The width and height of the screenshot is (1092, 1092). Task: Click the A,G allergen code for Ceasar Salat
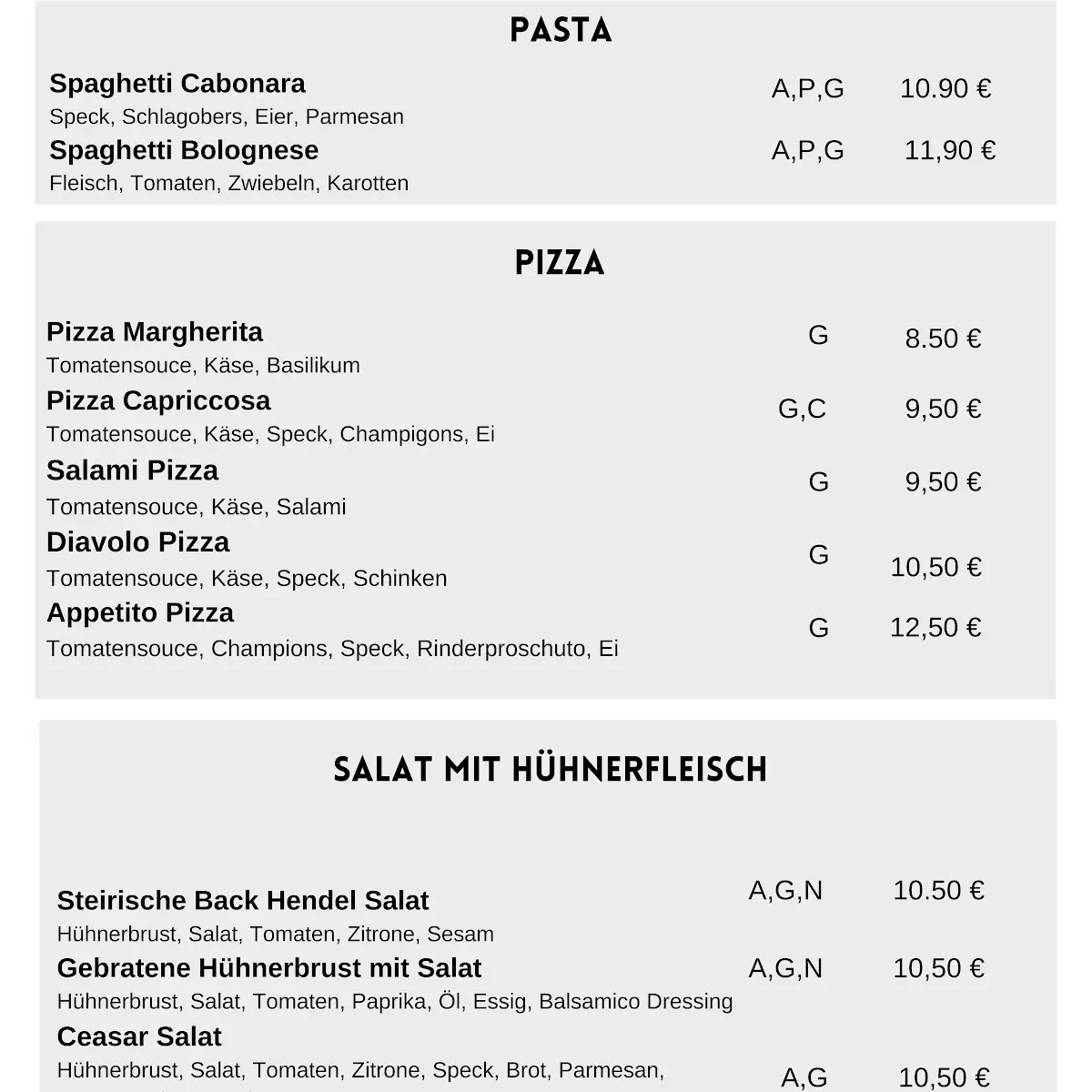click(x=804, y=1078)
